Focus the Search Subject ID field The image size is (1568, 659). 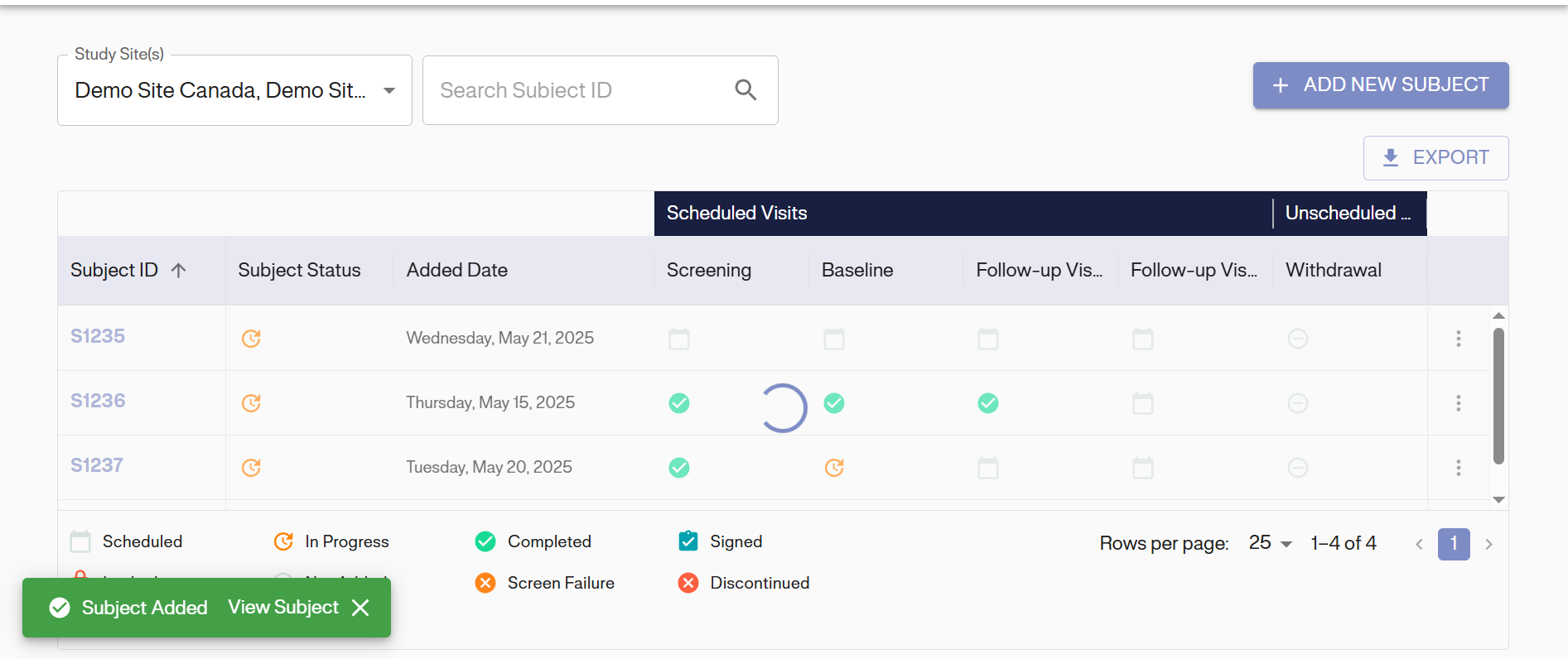580,90
